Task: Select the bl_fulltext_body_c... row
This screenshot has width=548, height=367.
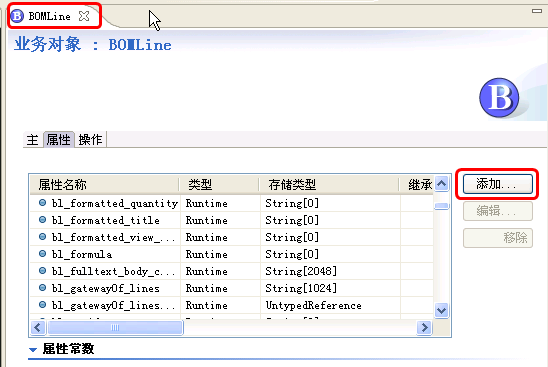Action: (232, 272)
